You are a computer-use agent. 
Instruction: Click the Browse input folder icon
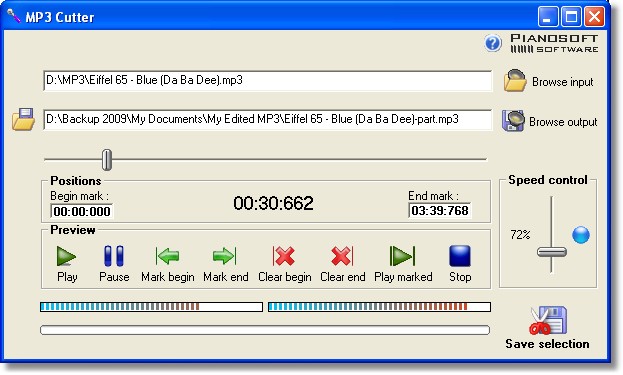pos(515,81)
